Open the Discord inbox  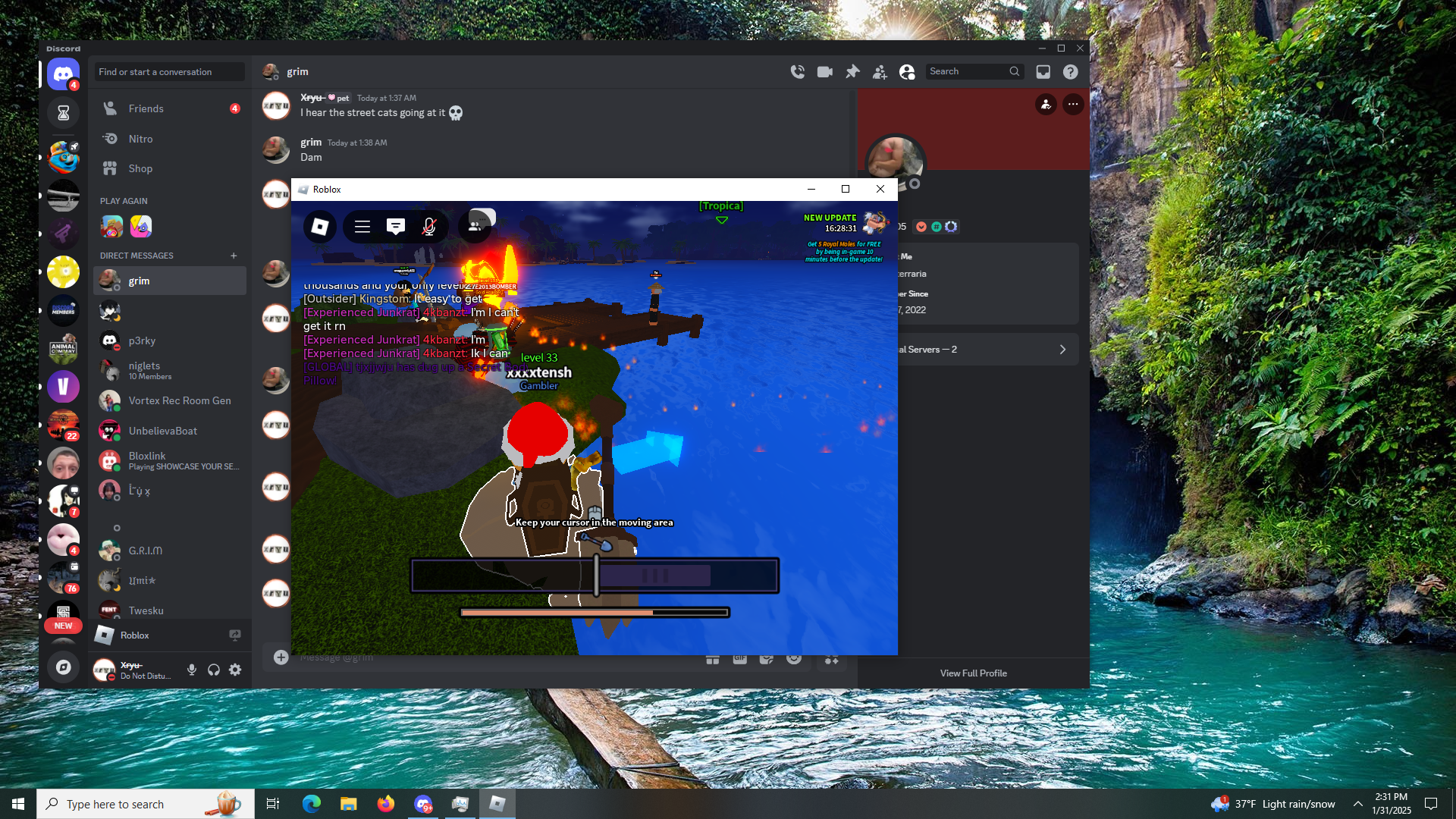(x=1043, y=71)
